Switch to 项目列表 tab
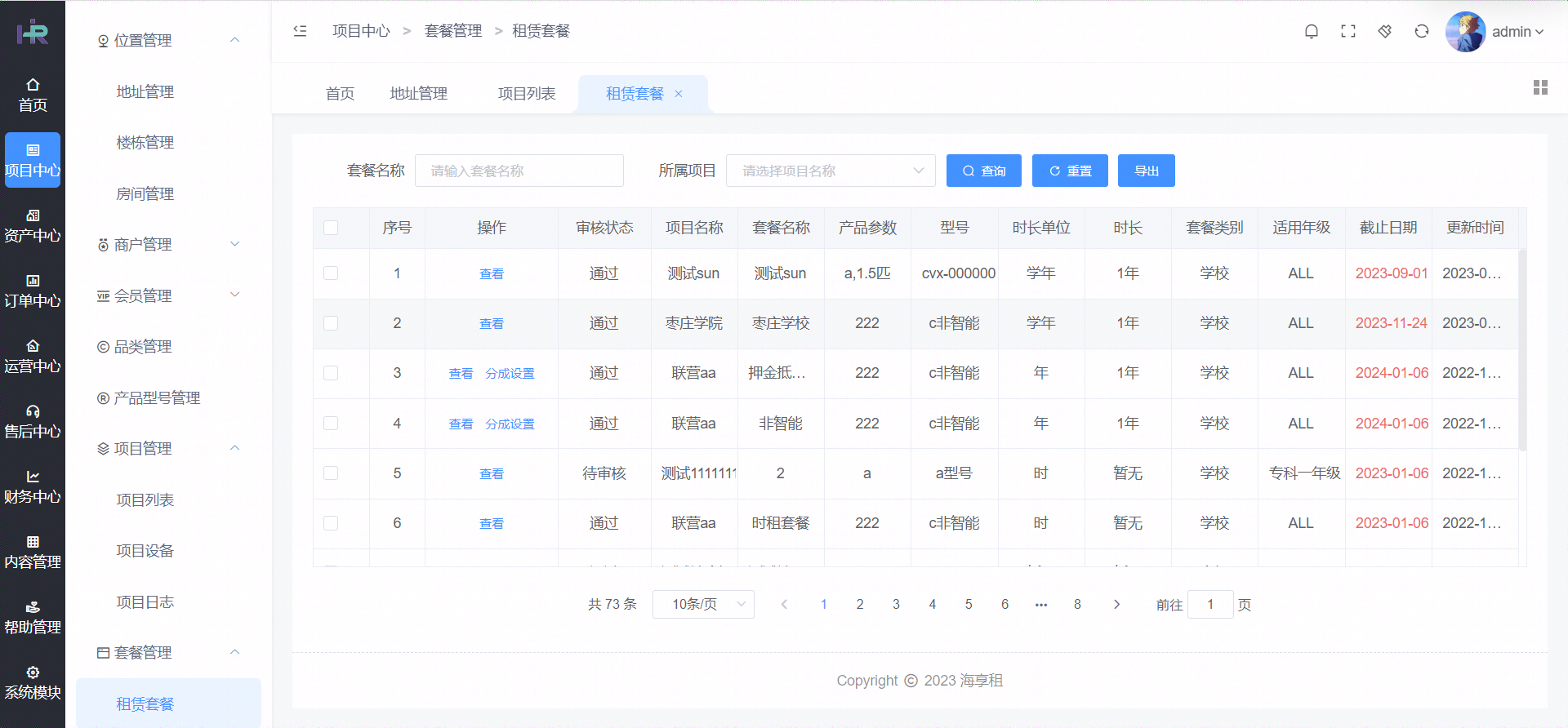1568x728 pixels. point(527,94)
